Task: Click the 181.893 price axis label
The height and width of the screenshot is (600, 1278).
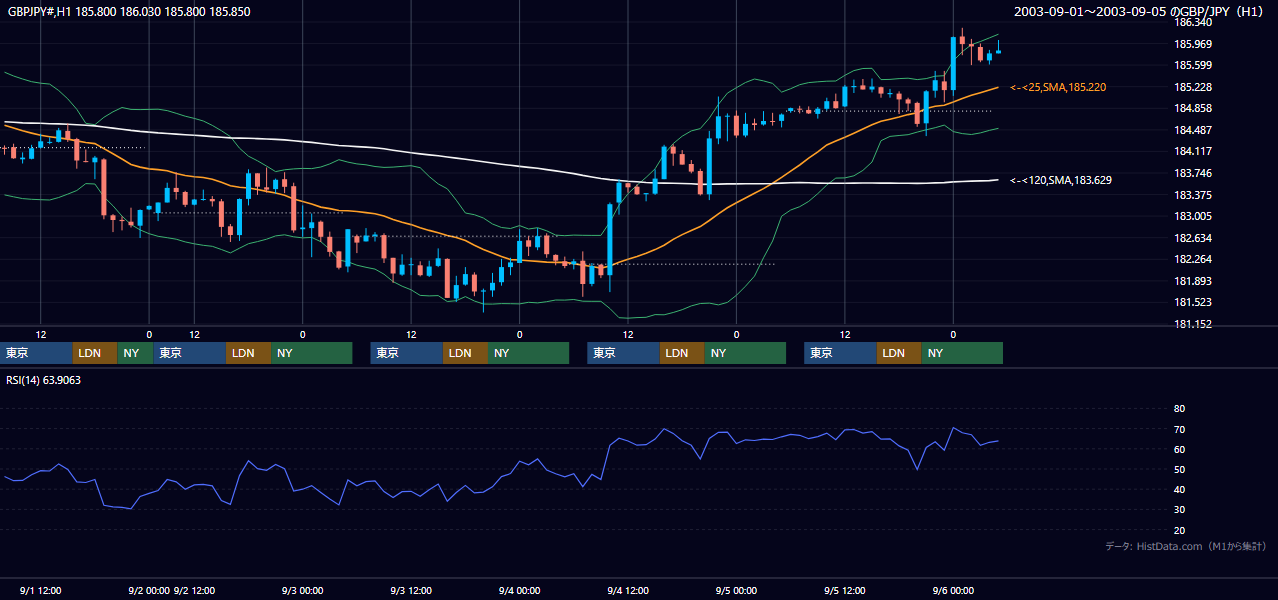Action: pos(1193,282)
